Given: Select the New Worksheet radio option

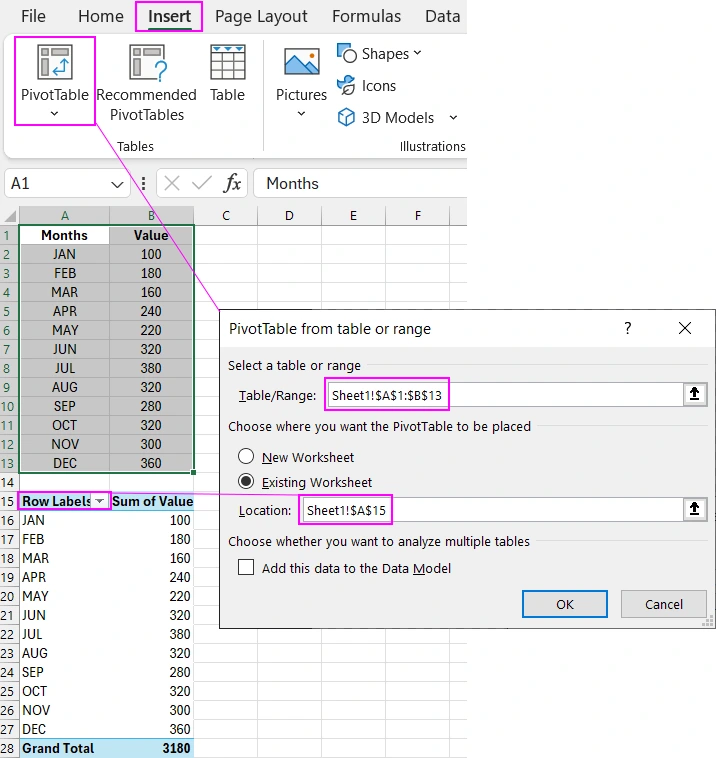Looking at the screenshot, I should click(246, 457).
